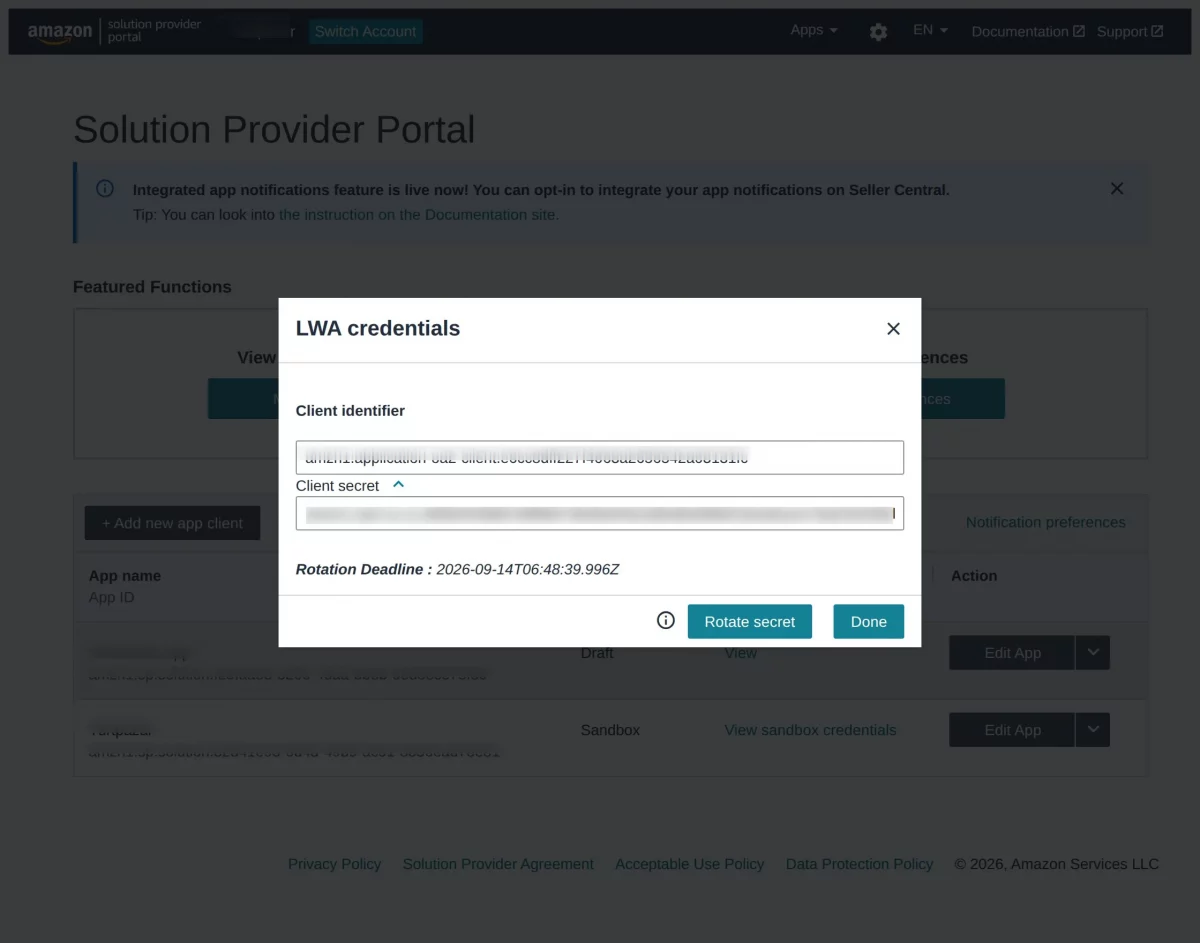This screenshot has width=1200, height=943.
Task: Click the App name column header
Action: coord(125,576)
